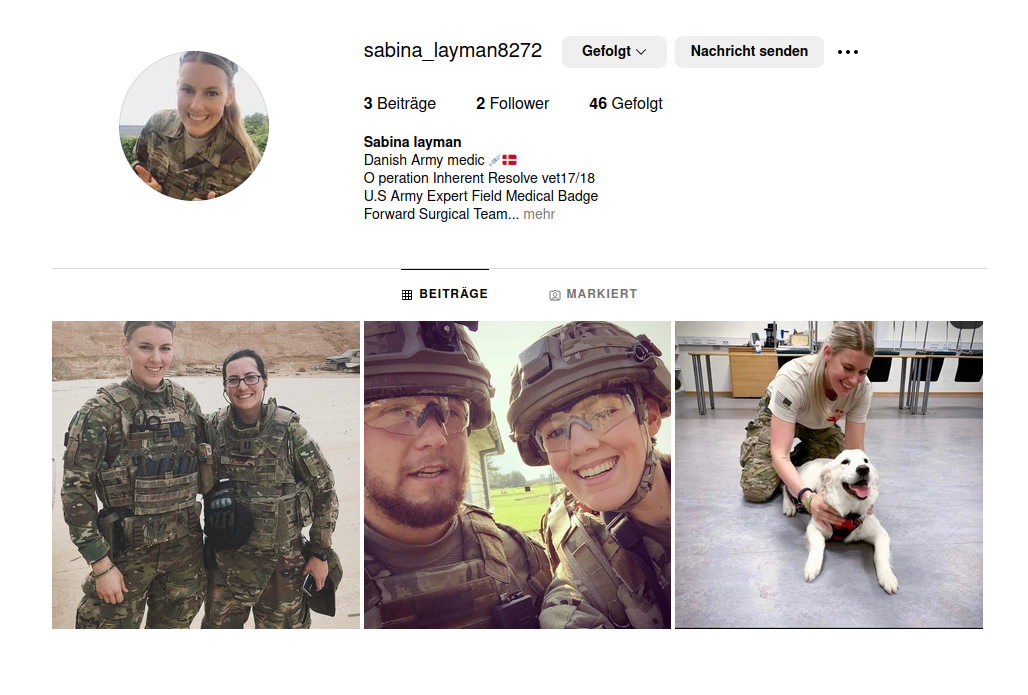Click the tagged-person icon beside MARKIERT
Image resolution: width=1028 pixels, height=695 pixels.
pos(555,295)
